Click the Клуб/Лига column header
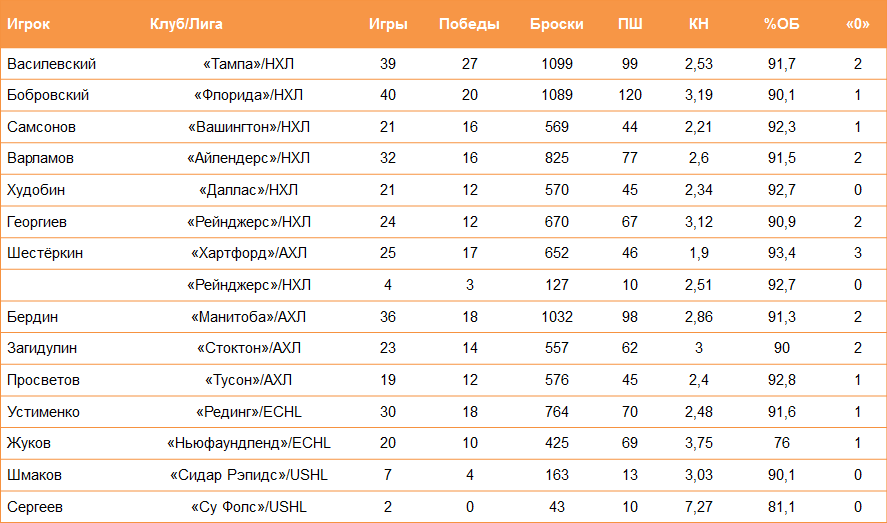This screenshot has height=523, width=887. [x=186, y=24]
